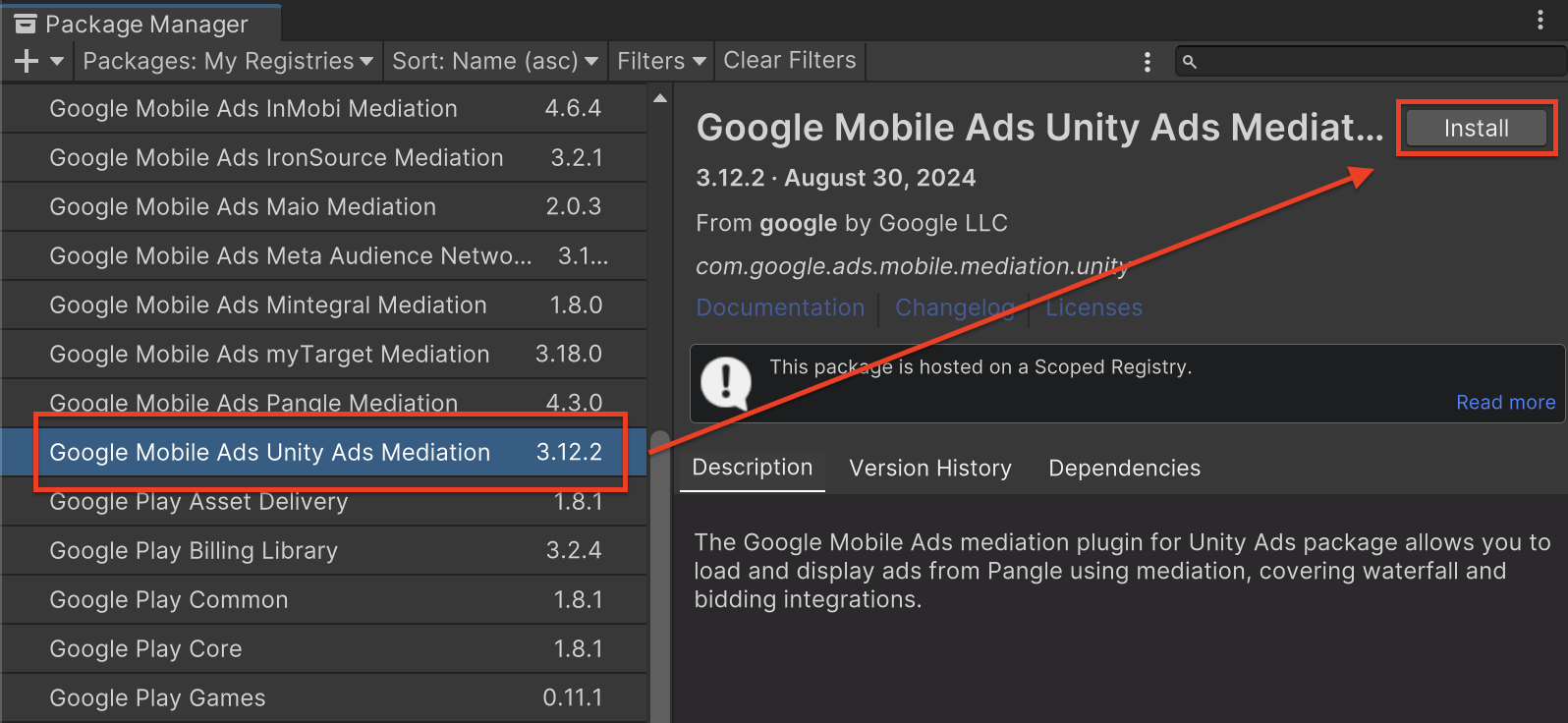Viewport: 1568px width, 723px height.
Task: Open the window kebab menu at top right
Action: click(x=1540, y=21)
